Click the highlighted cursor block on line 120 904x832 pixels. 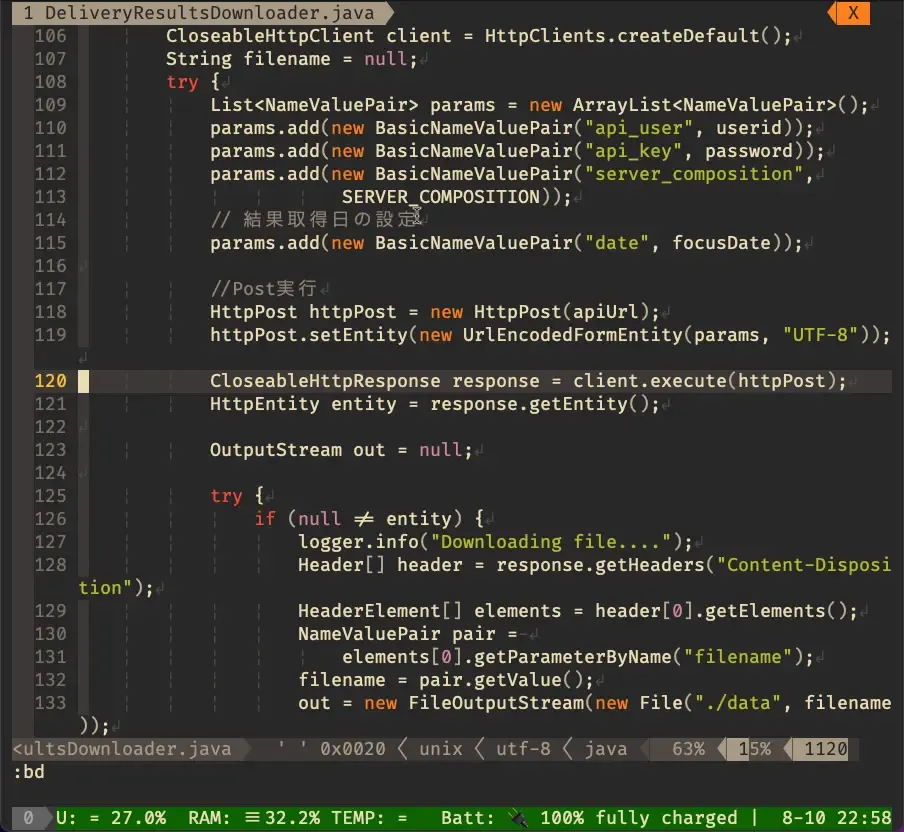pyautogui.click(x=84, y=381)
